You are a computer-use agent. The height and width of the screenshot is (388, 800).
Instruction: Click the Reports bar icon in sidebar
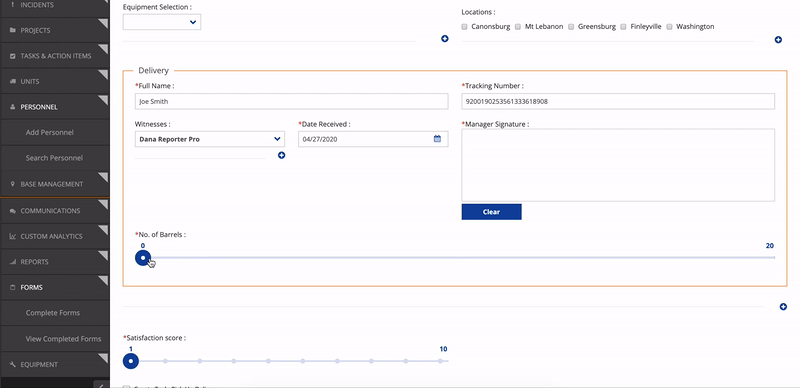pyautogui.click(x=13, y=262)
